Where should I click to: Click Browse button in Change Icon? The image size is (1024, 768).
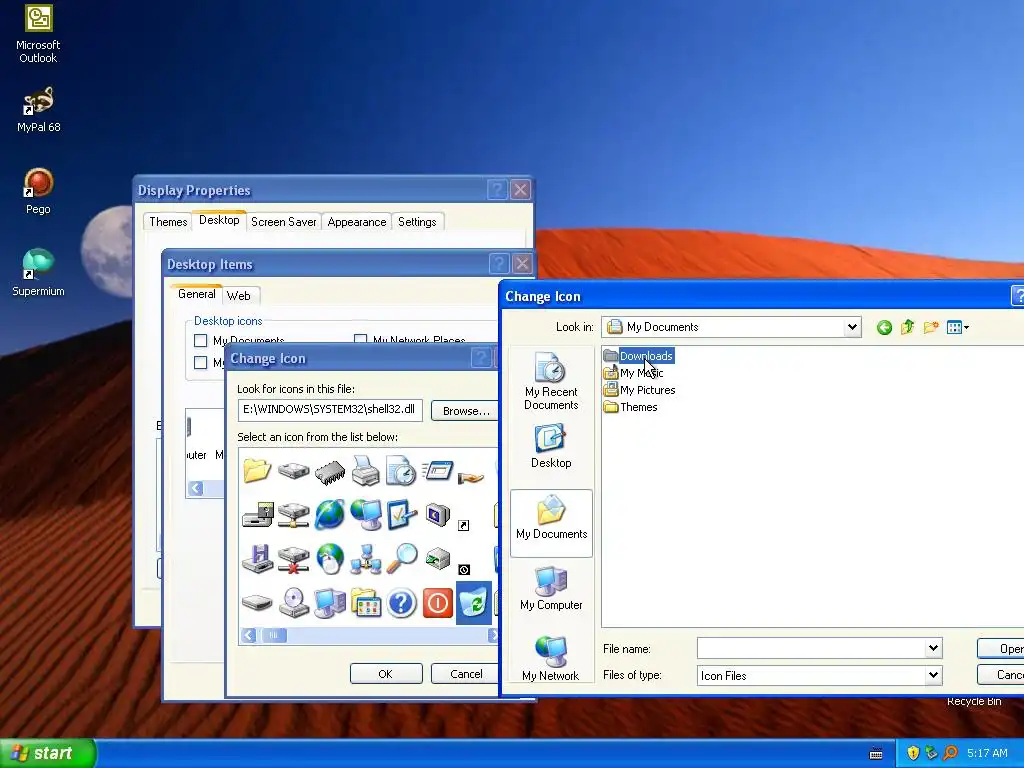(x=465, y=411)
